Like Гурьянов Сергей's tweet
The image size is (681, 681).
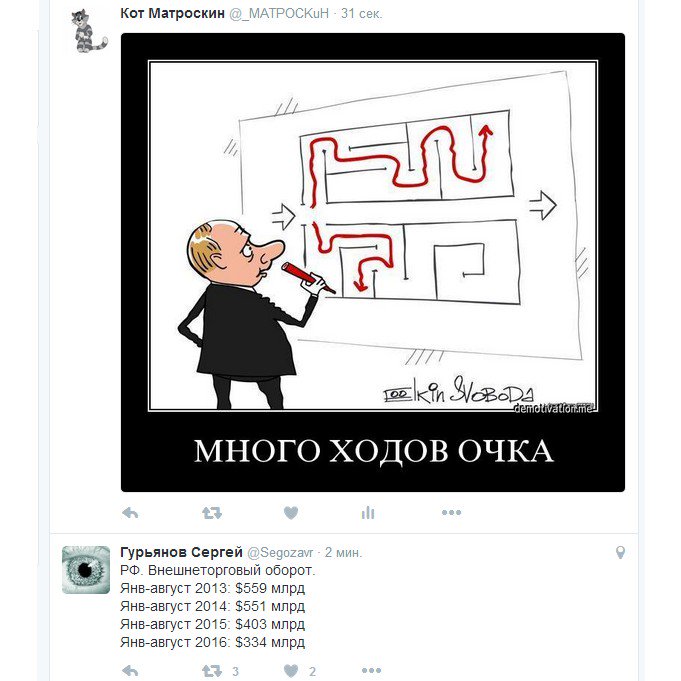click(291, 671)
